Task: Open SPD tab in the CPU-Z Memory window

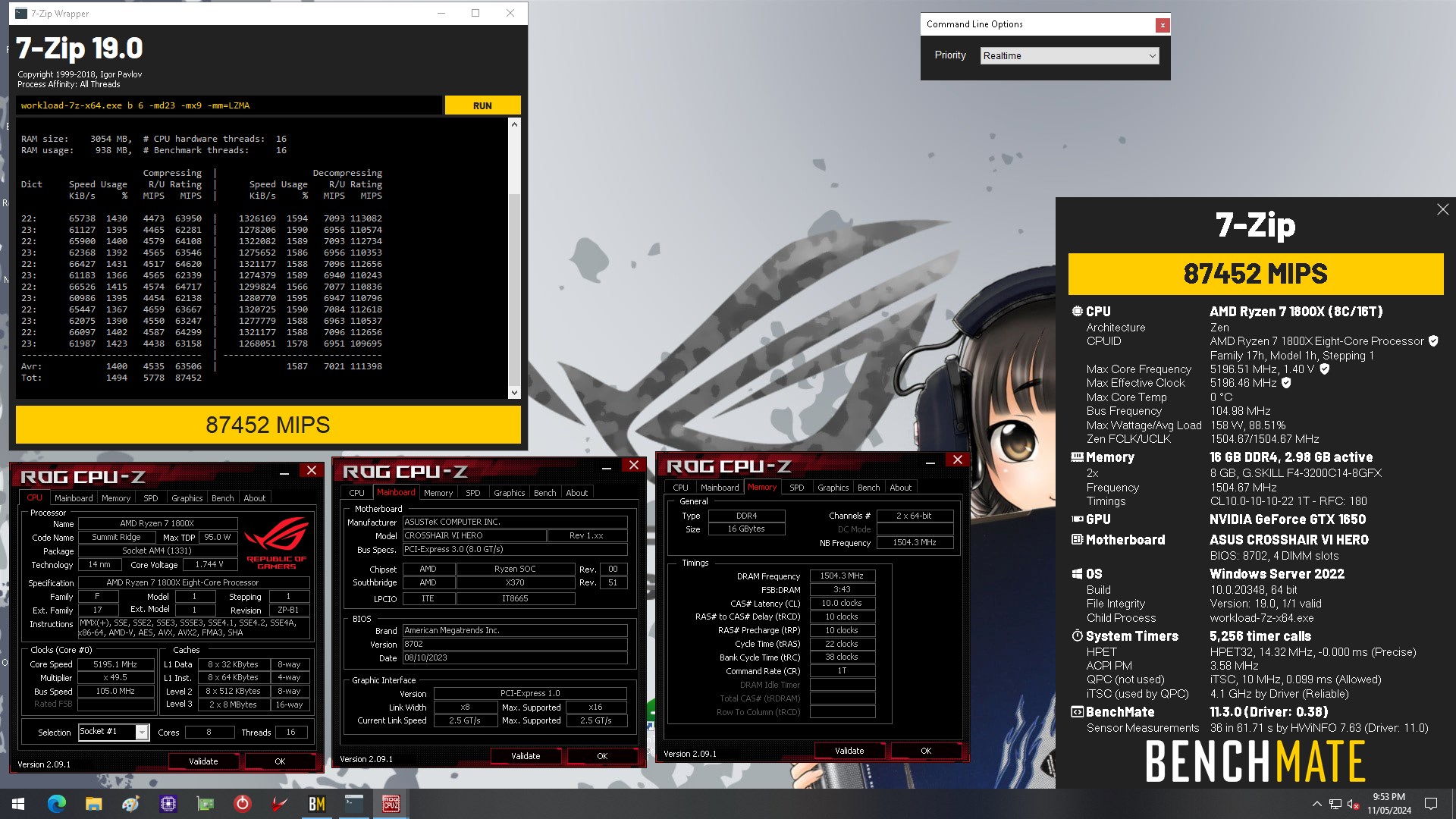Action: click(x=796, y=488)
